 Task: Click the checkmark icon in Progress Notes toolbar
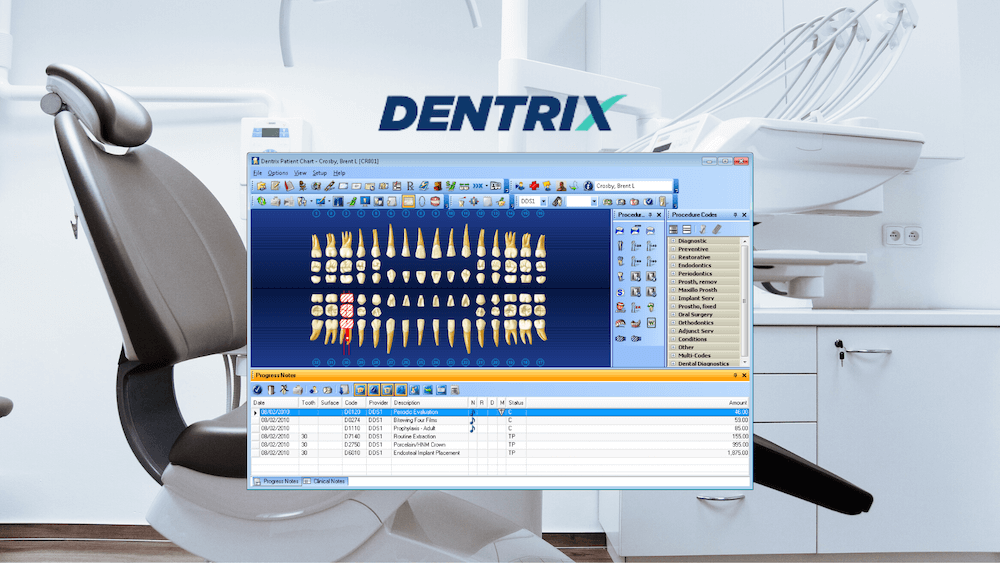click(x=257, y=390)
